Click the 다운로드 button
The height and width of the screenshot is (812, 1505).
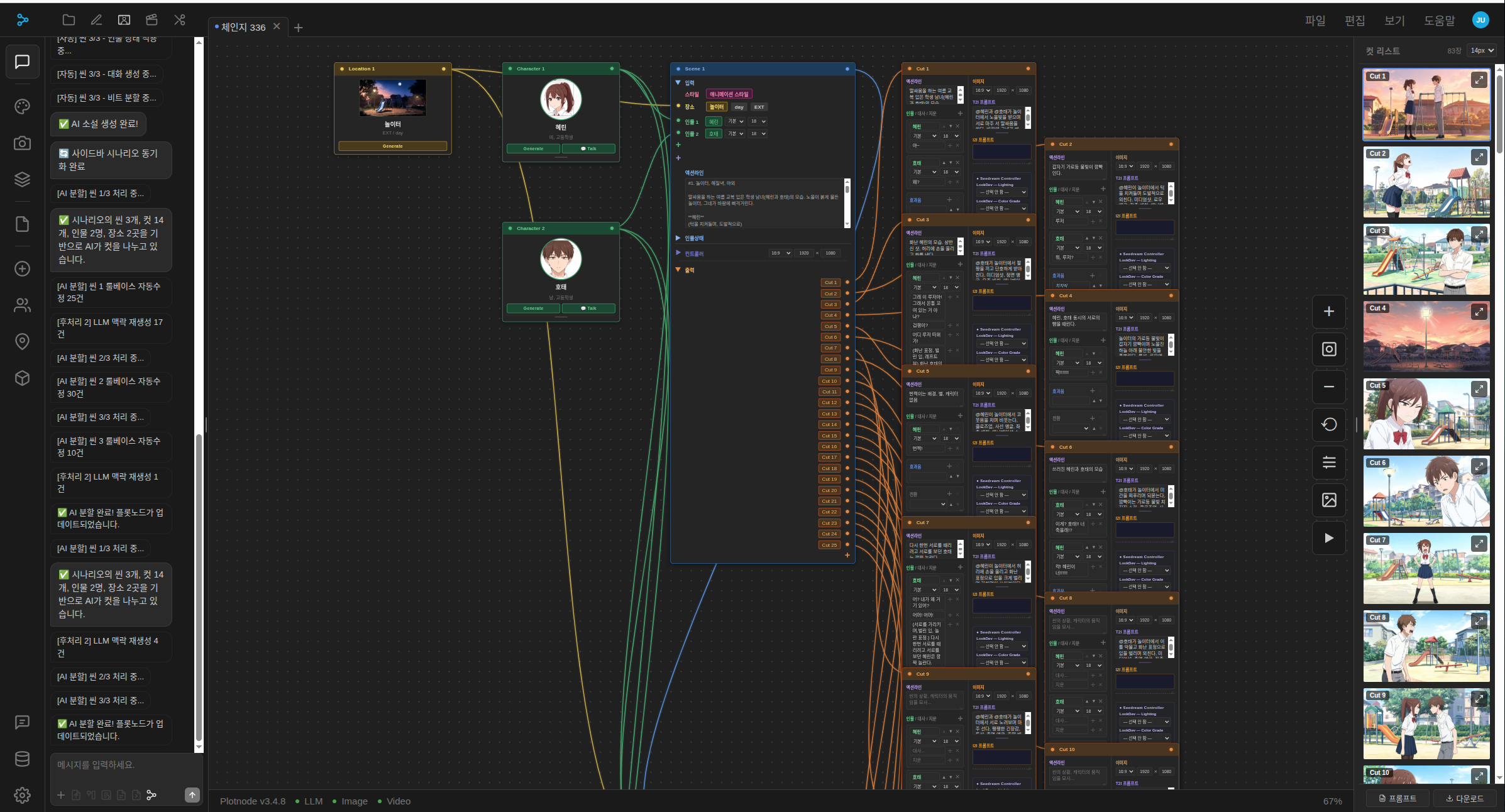[x=1464, y=798]
